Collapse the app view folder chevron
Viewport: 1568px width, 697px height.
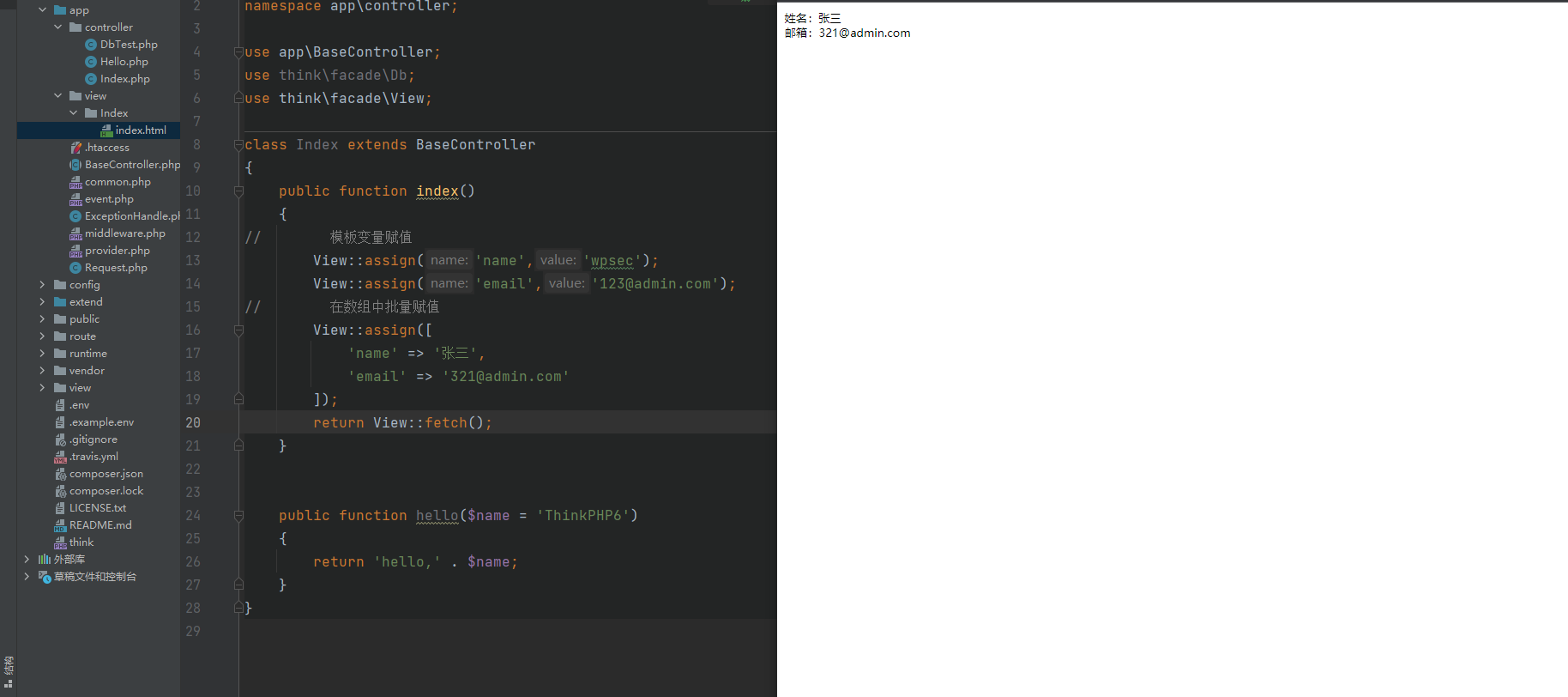(57, 96)
